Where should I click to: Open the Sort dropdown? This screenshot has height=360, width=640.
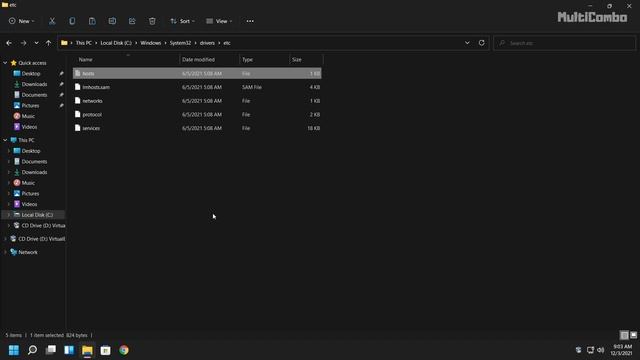182,21
